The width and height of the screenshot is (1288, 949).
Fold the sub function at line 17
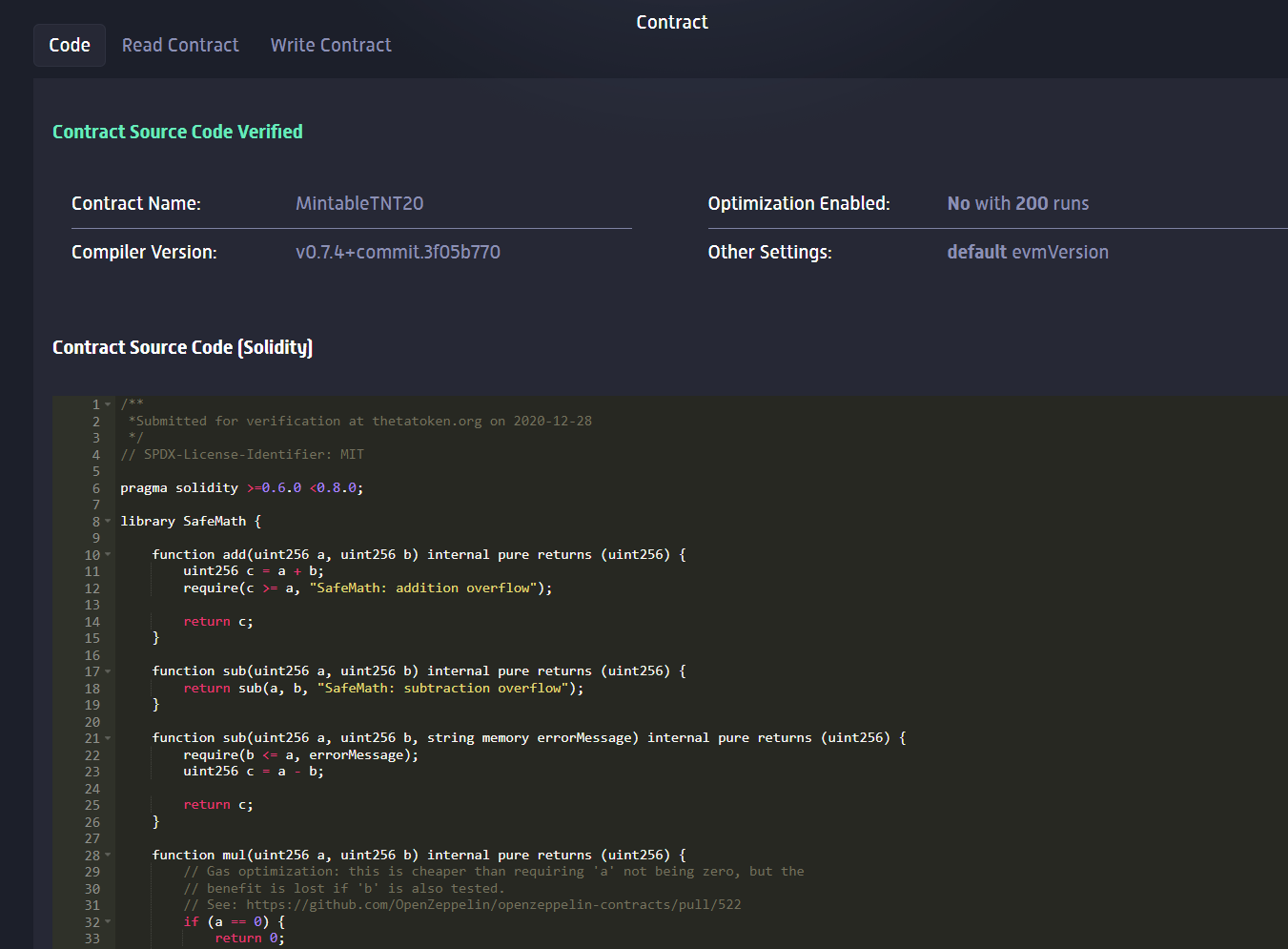(x=108, y=671)
